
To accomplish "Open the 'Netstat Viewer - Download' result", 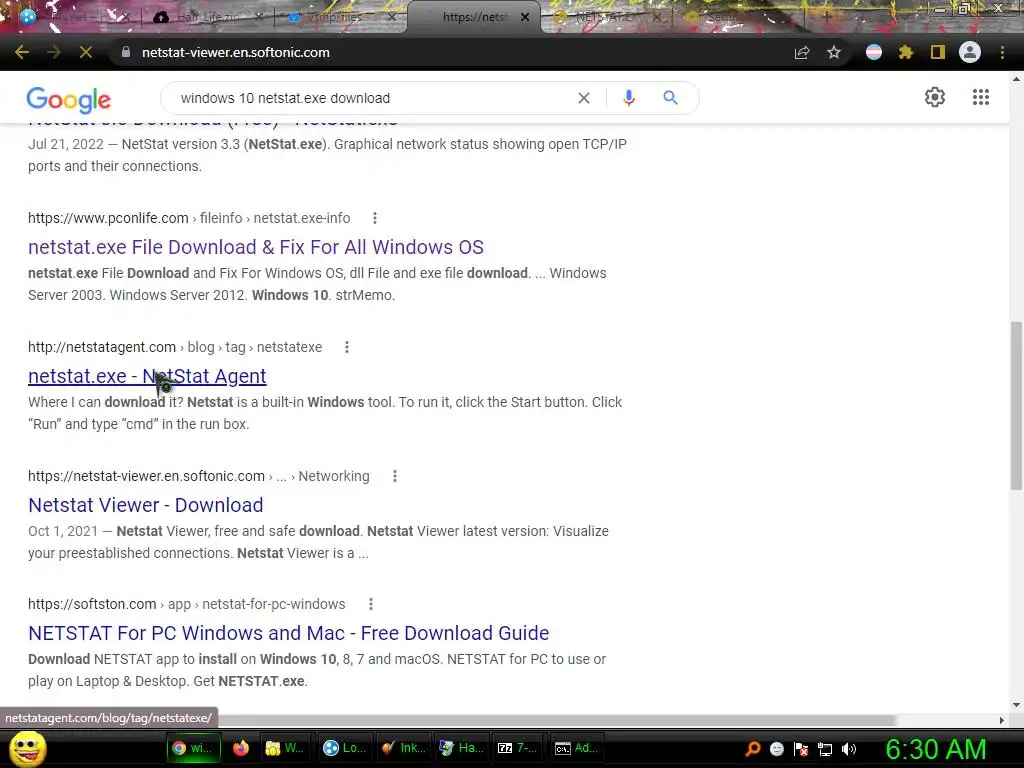I will point(146,505).
